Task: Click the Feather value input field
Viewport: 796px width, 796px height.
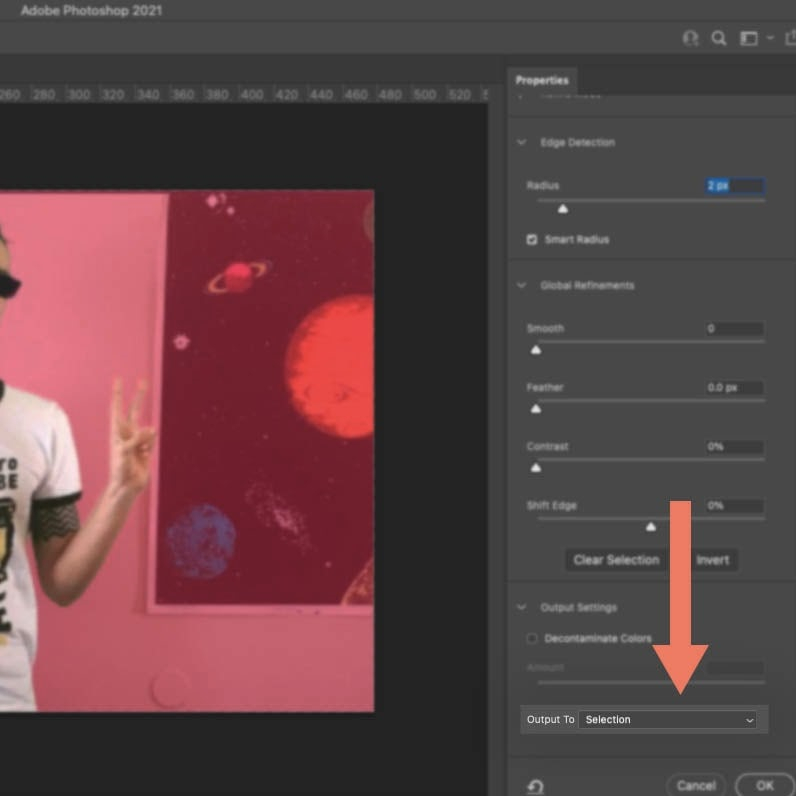Action: [x=733, y=388]
